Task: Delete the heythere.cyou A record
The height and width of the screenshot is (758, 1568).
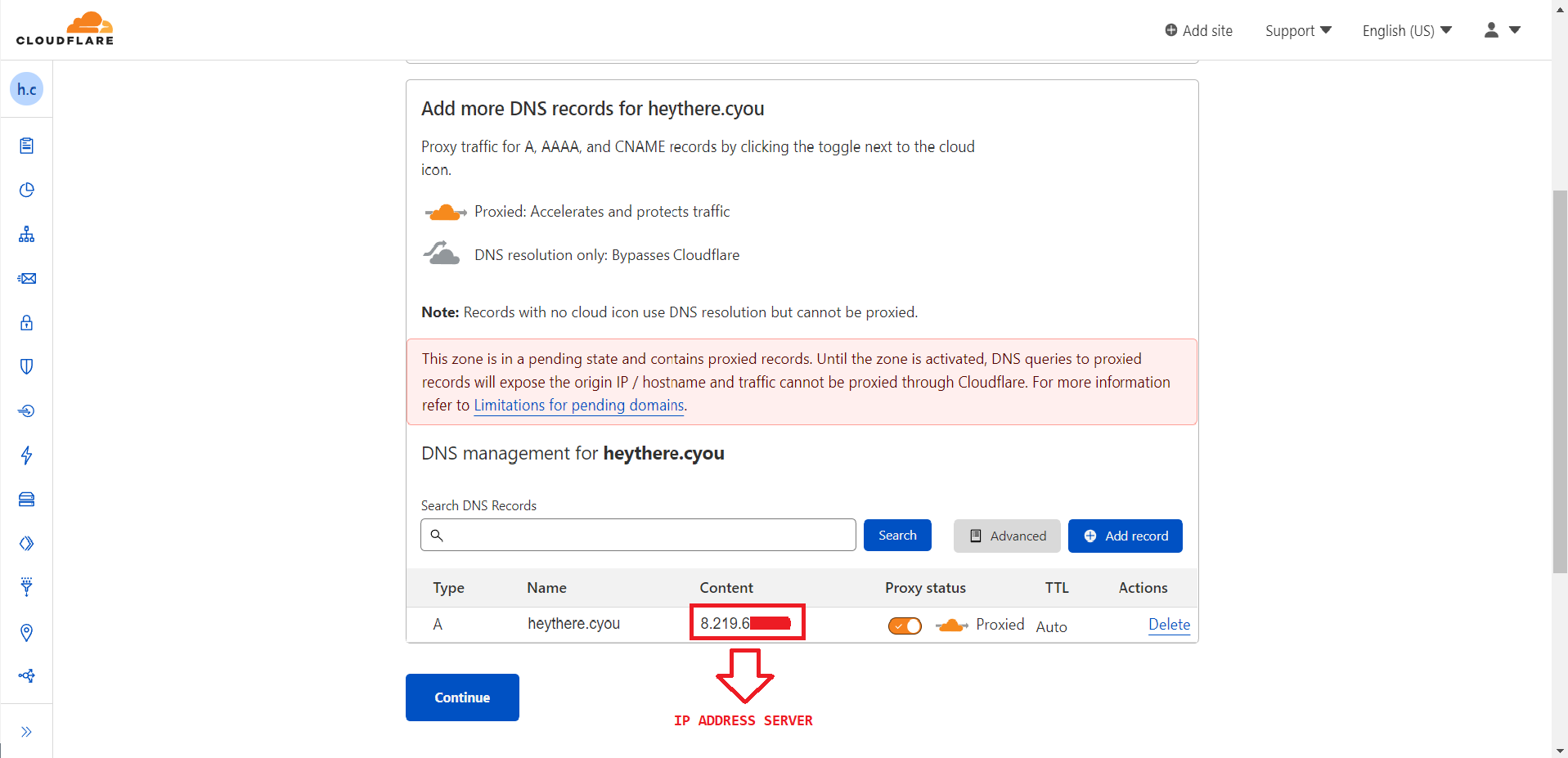Action: [x=1169, y=625]
